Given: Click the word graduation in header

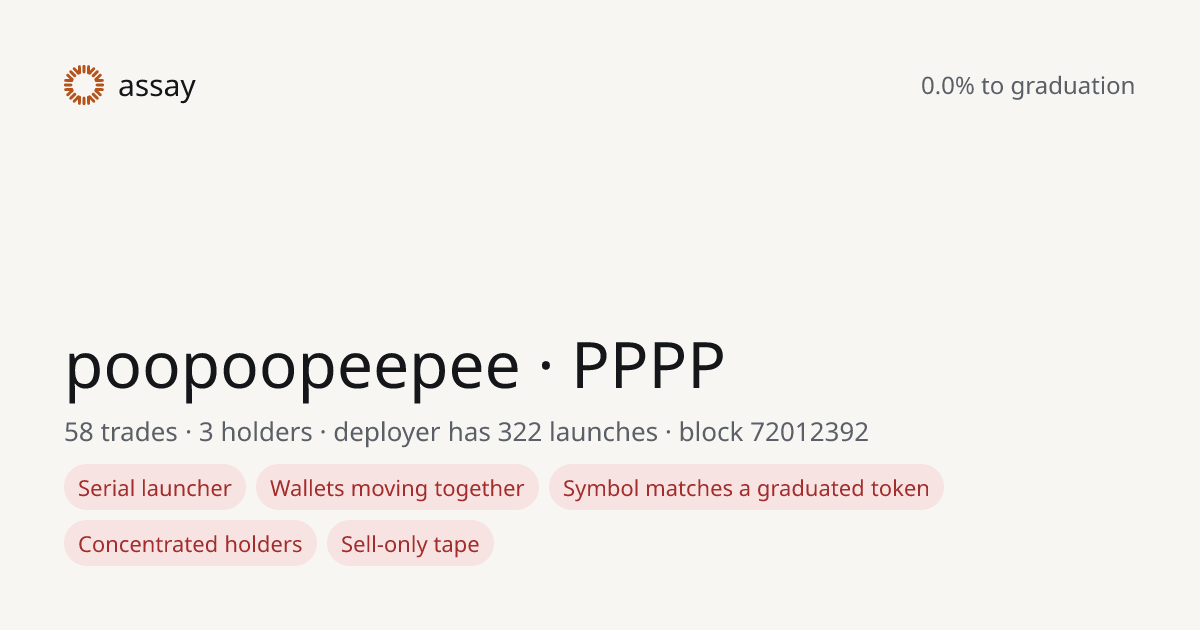Looking at the screenshot, I should (1072, 87).
